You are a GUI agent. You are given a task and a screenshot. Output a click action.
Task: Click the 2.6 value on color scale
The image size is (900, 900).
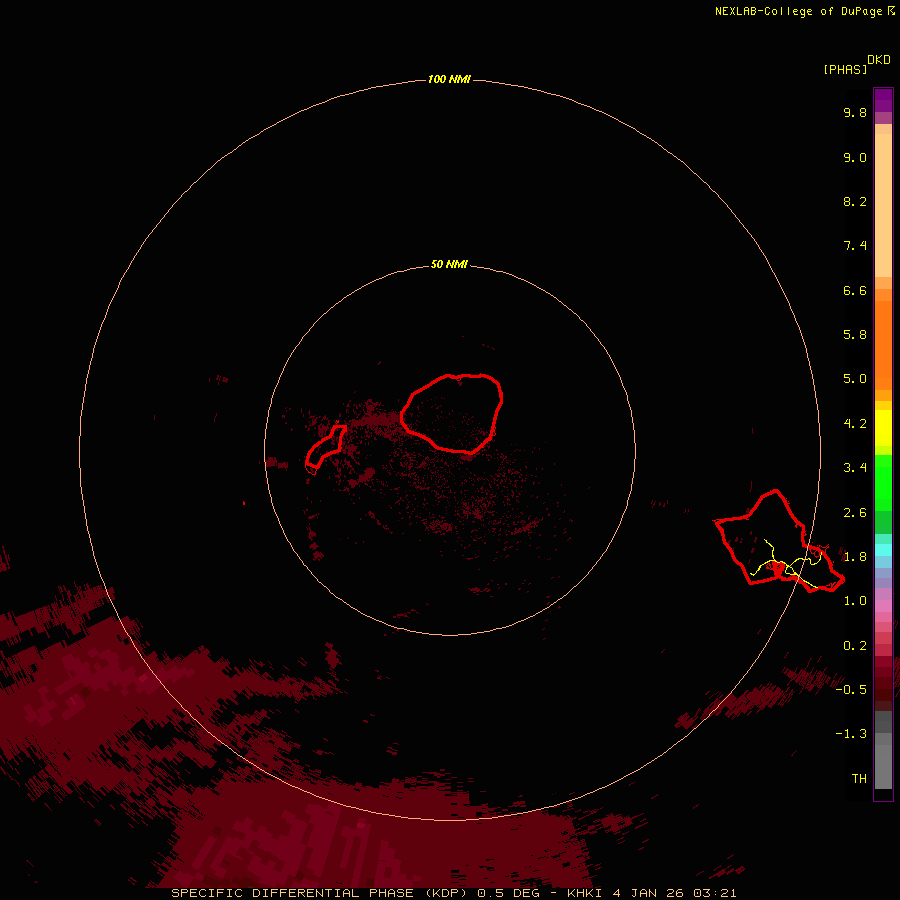855,513
